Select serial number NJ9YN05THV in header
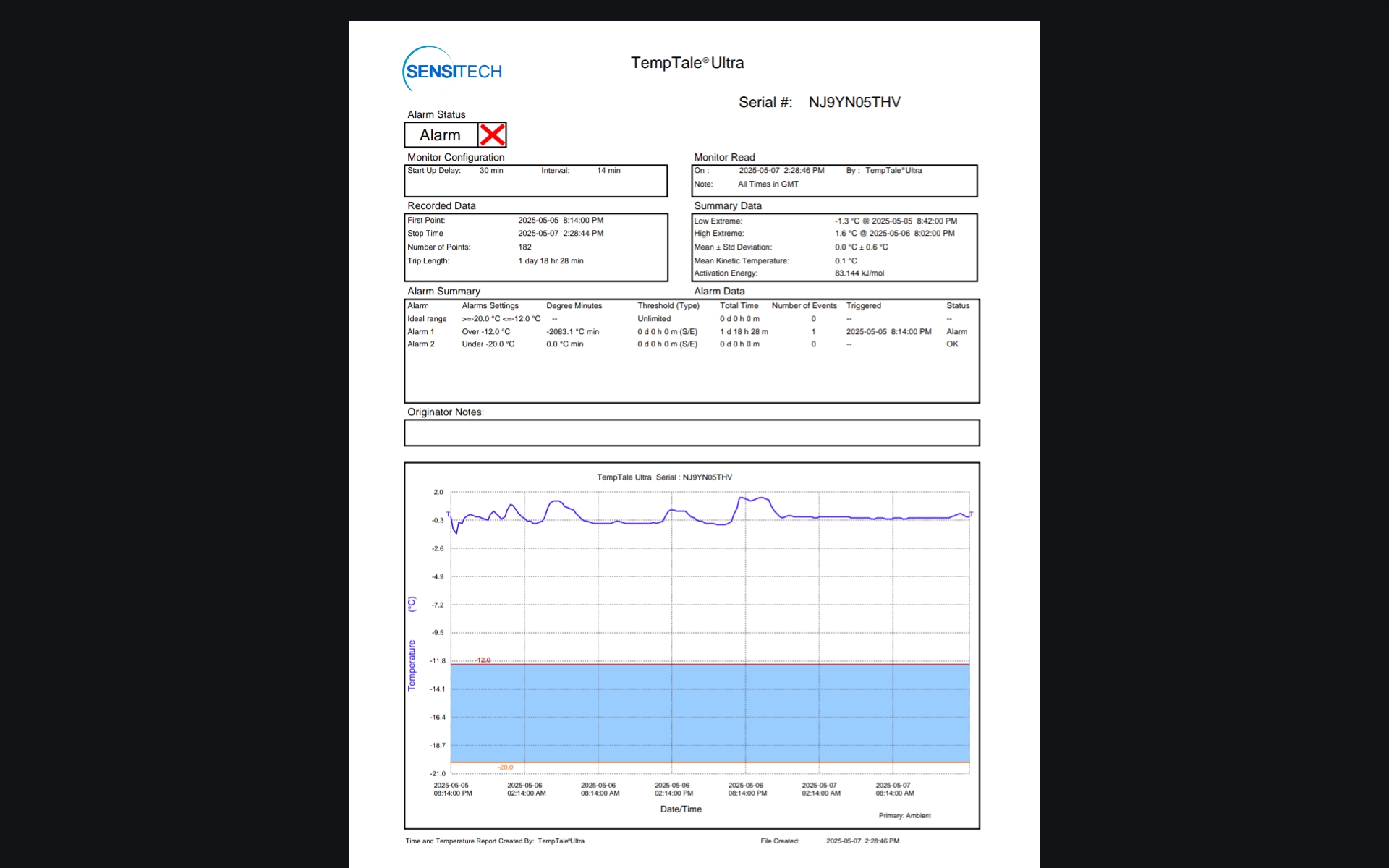This screenshot has width=1389, height=868. 854,102
